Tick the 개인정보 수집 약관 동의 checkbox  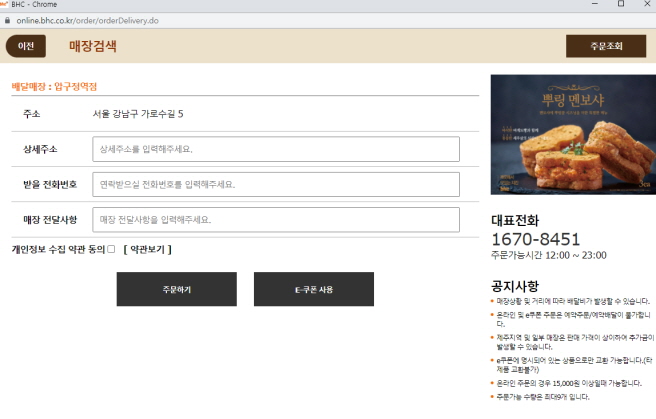(x=111, y=249)
